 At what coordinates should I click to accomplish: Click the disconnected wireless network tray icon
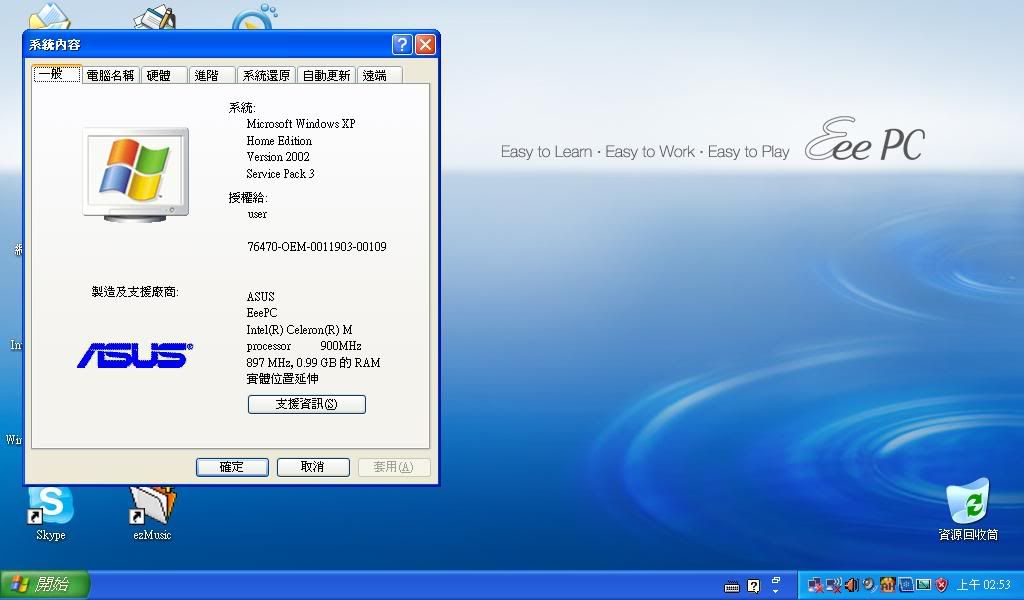[833, 585]
